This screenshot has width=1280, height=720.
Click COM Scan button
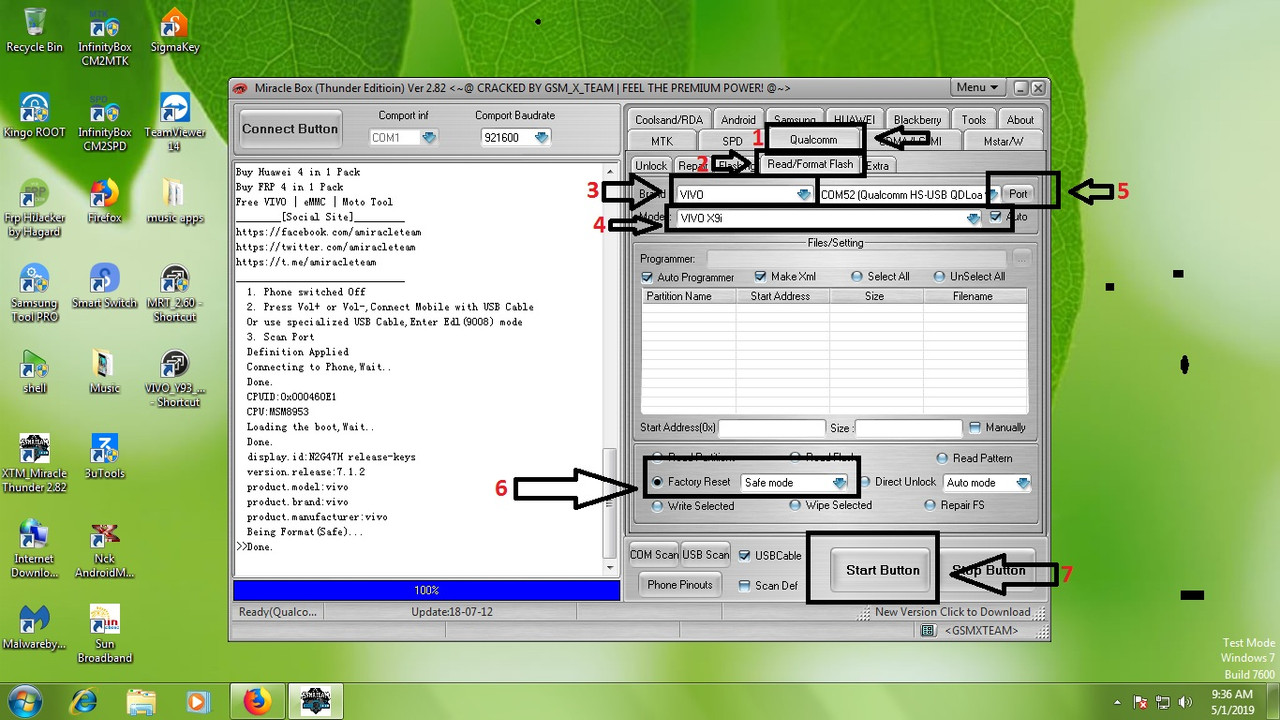click(x=654, y=555)
